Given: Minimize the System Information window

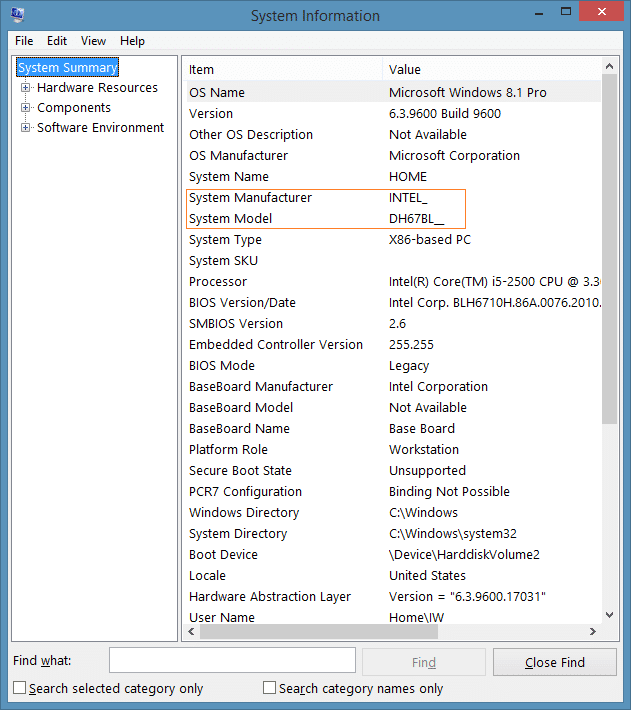Looking at the screenshot, I should (x=539, y=12).
